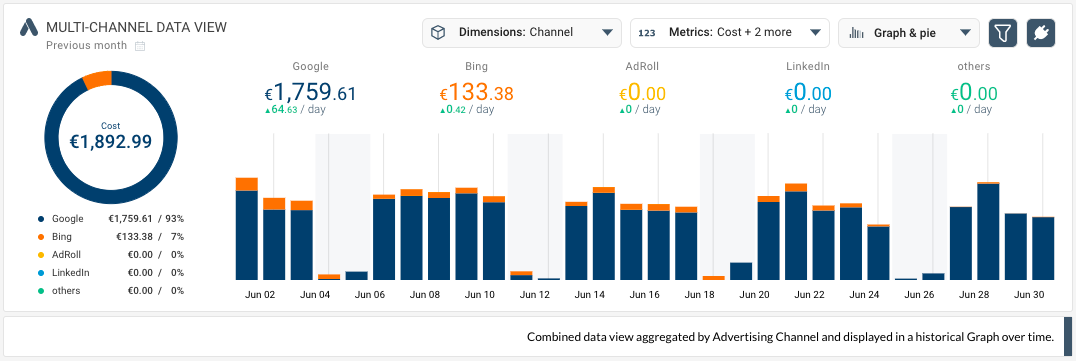Viewport: 1076px width, 361px height.
Task: Click the dark scrollbar handle beside description
Action: point(1068,336)
